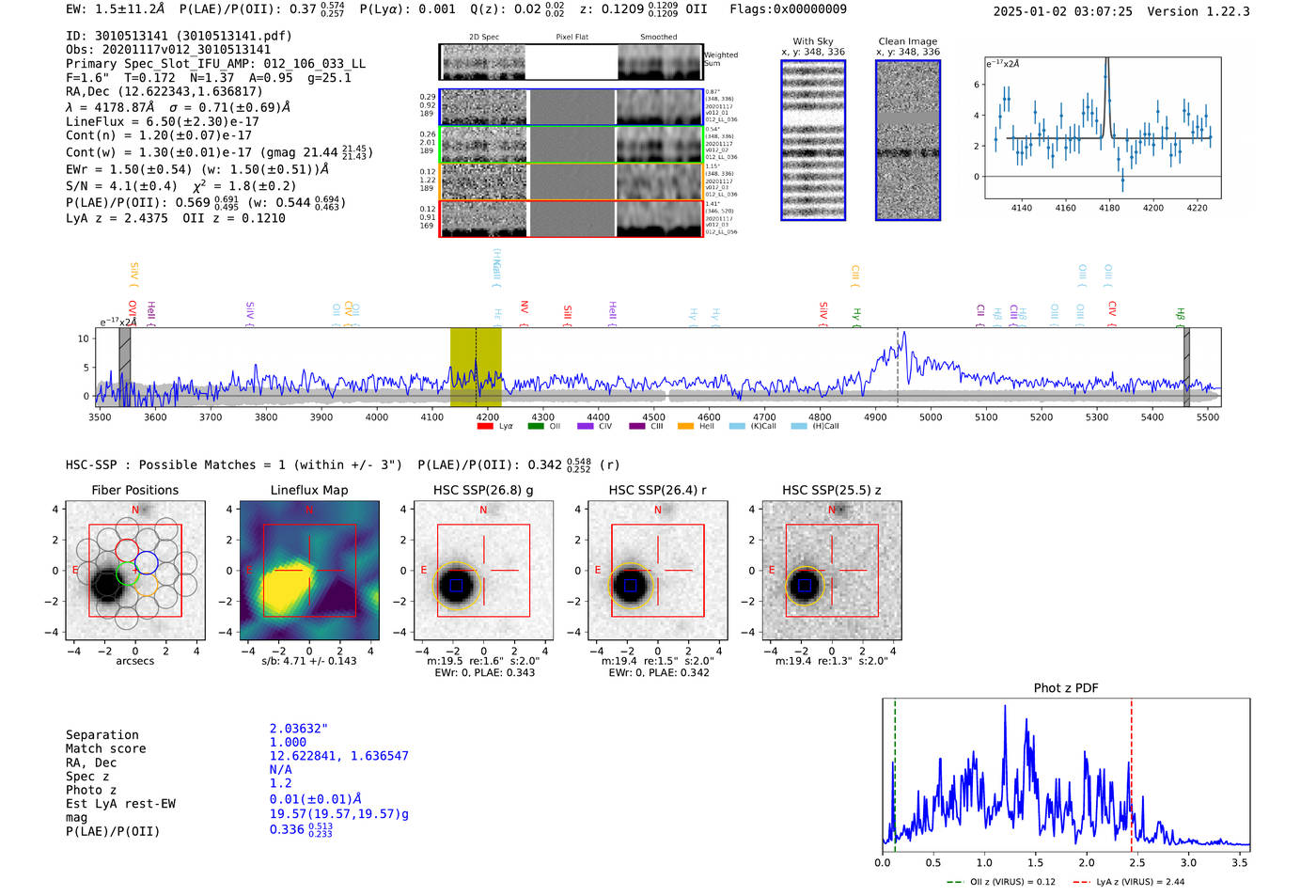Image resolution: width=1316 pixels, height=896 pixels.
Task: Click the hatched gray band near 5460
Action: [1186, 367]
